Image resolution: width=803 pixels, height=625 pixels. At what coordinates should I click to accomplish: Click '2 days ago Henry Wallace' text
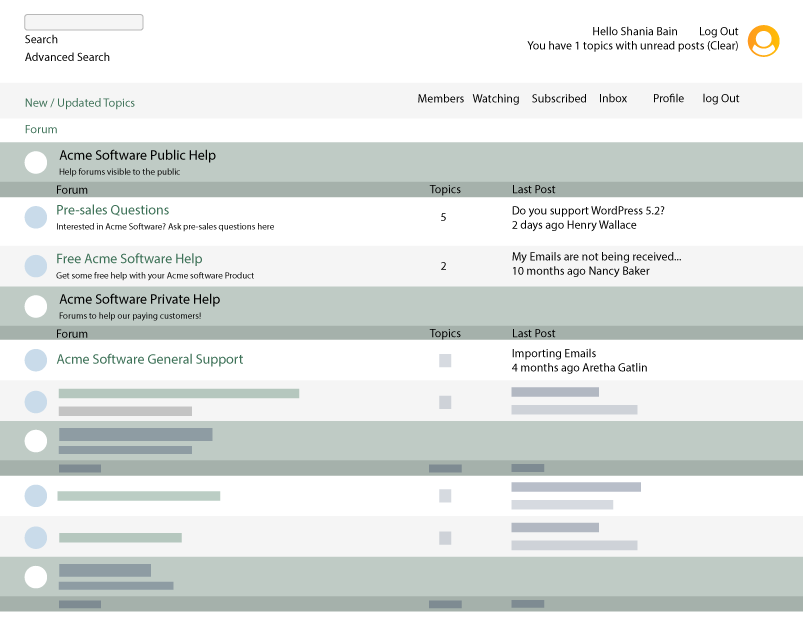tap(574, 225)
